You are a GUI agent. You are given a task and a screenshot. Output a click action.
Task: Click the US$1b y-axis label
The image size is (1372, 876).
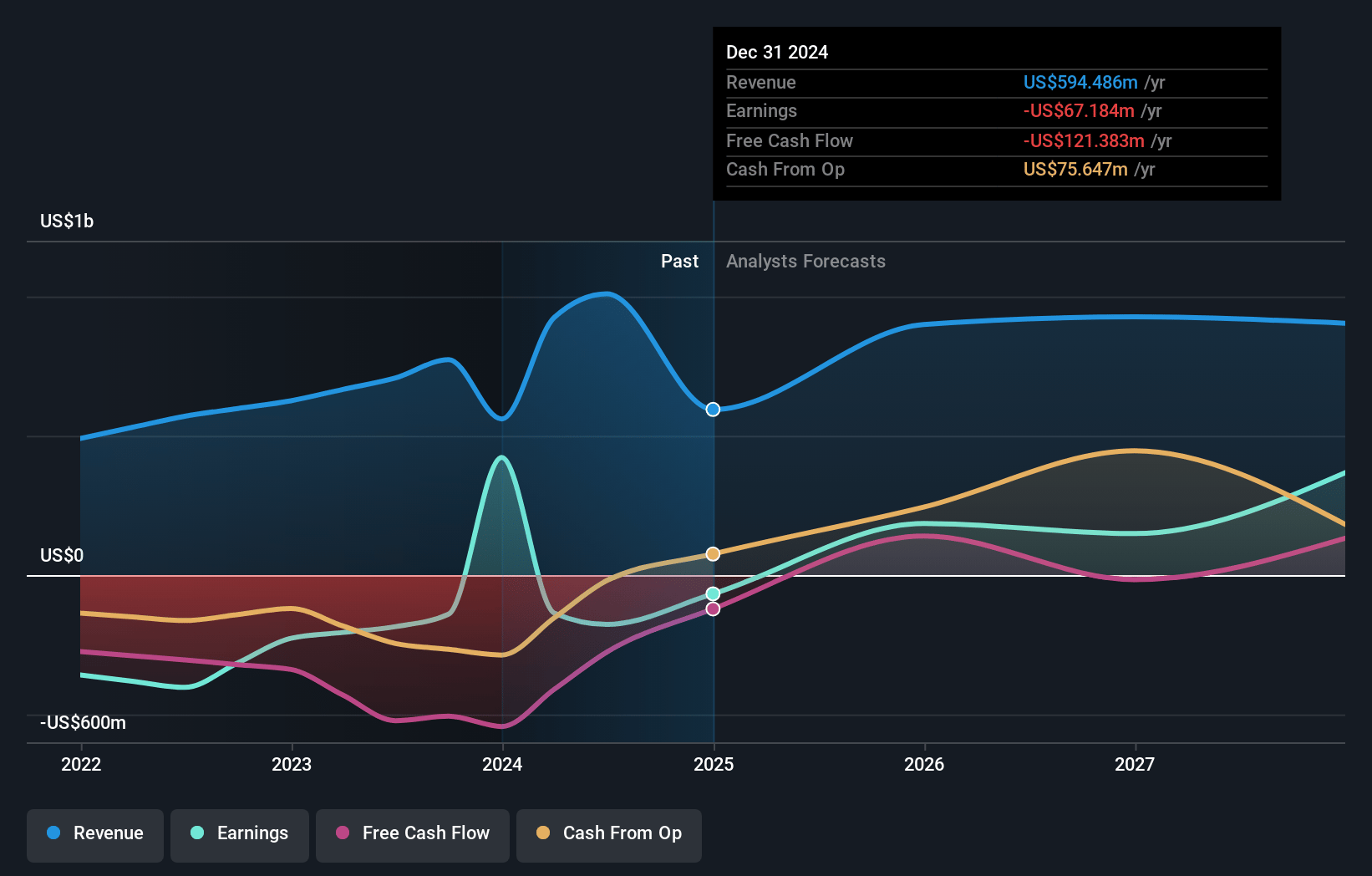pos(67,221)
